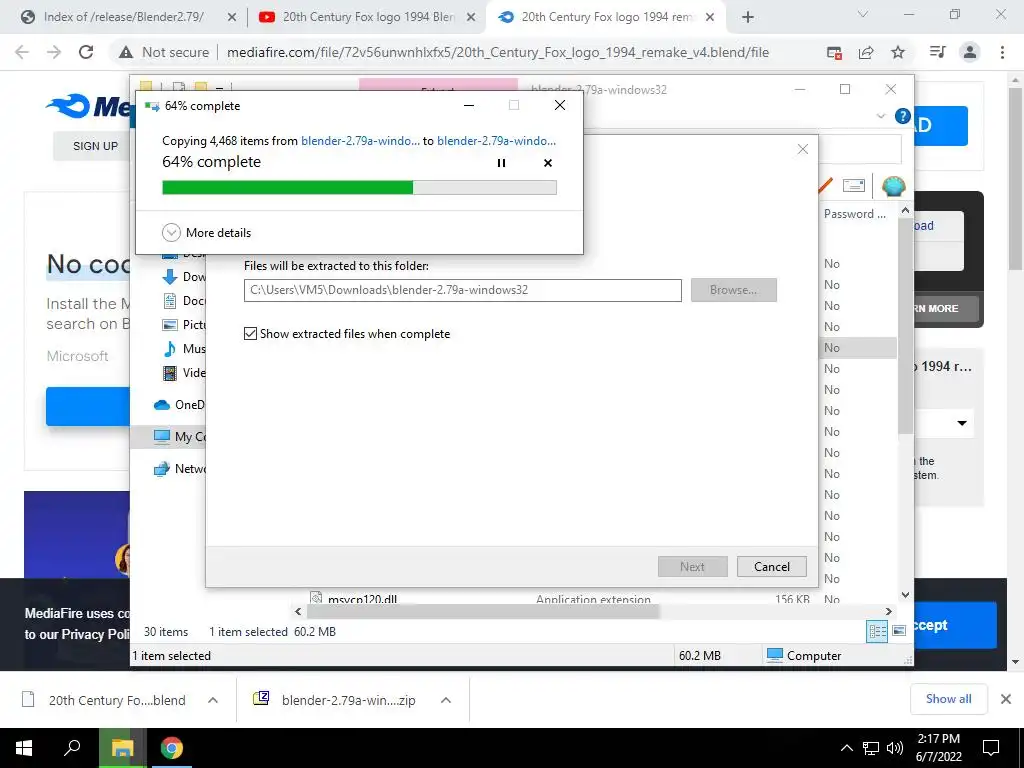Switch Explorer to large icons view
The width and height of the screenshot is (1024, 768).
click(x=899, y=631)
